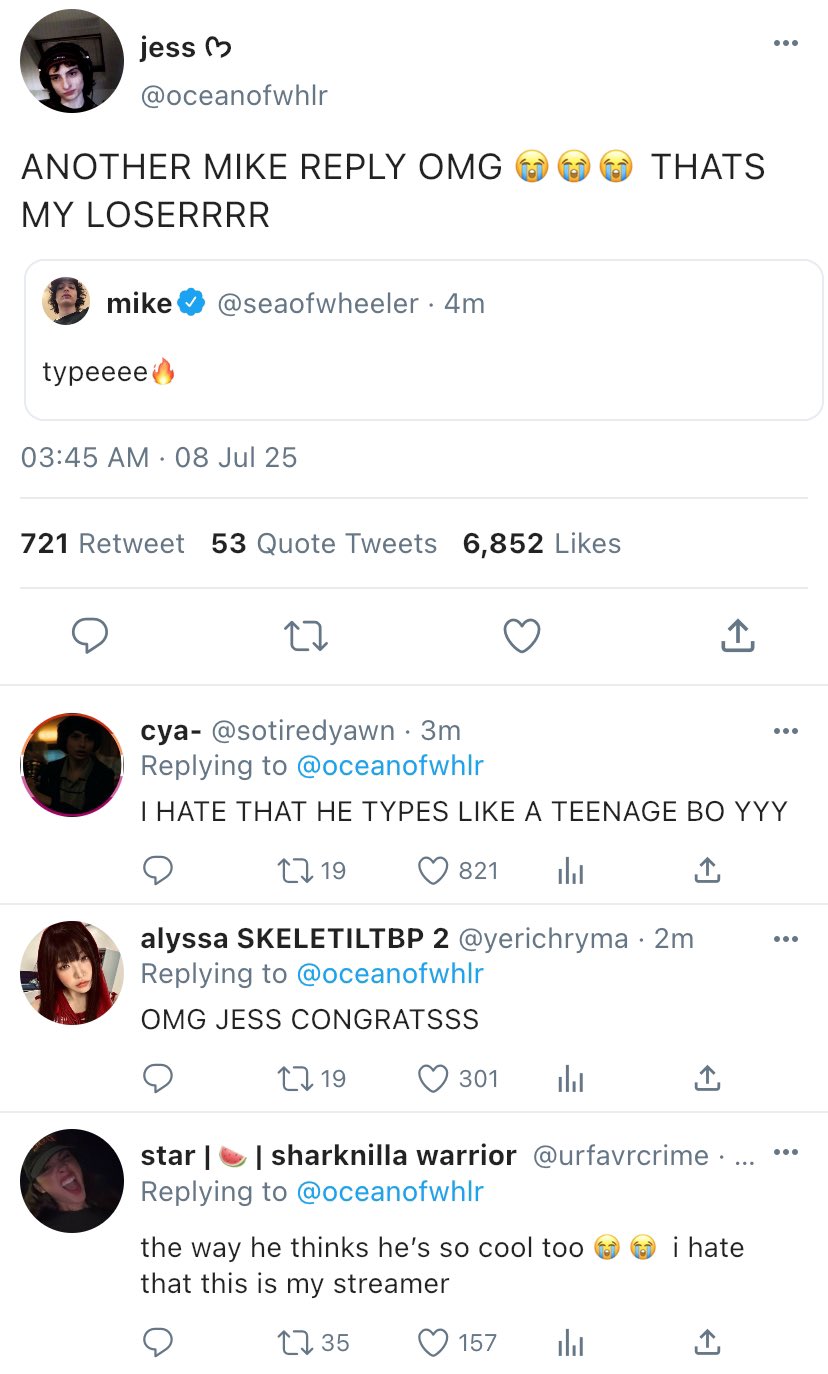Open the 721 Retweet list
The height and width of the screenshot is (1374, 828).
click(x=102, y=543)
